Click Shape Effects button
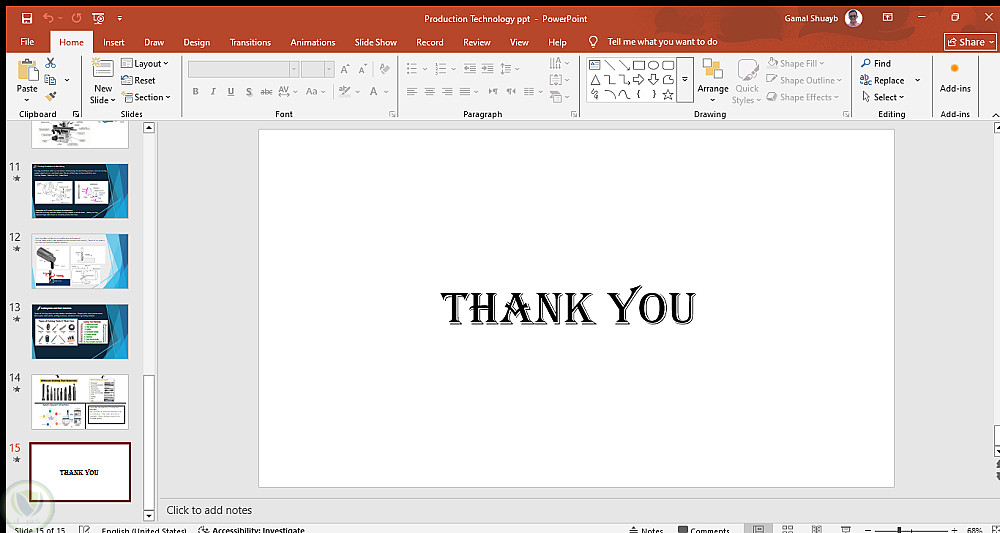Screen dimensions: 1000x533 [802, 97]
